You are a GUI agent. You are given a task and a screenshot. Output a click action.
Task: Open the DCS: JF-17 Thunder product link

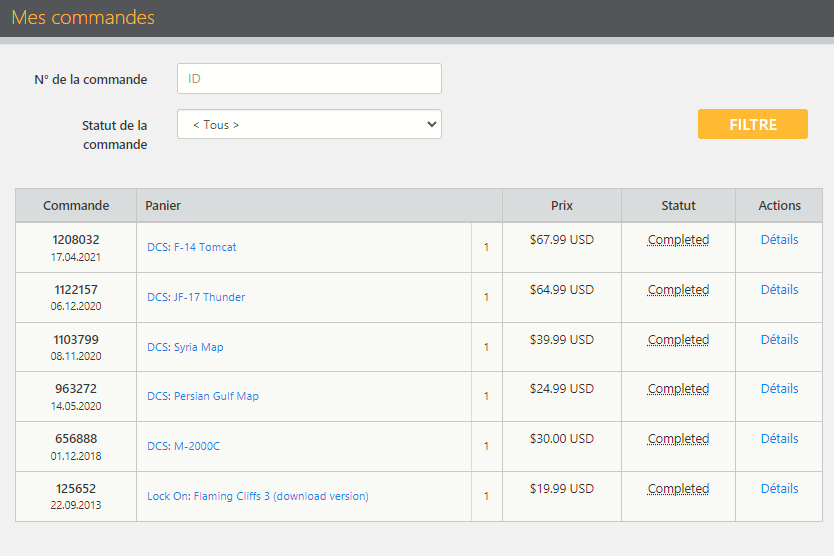(196, 297)
